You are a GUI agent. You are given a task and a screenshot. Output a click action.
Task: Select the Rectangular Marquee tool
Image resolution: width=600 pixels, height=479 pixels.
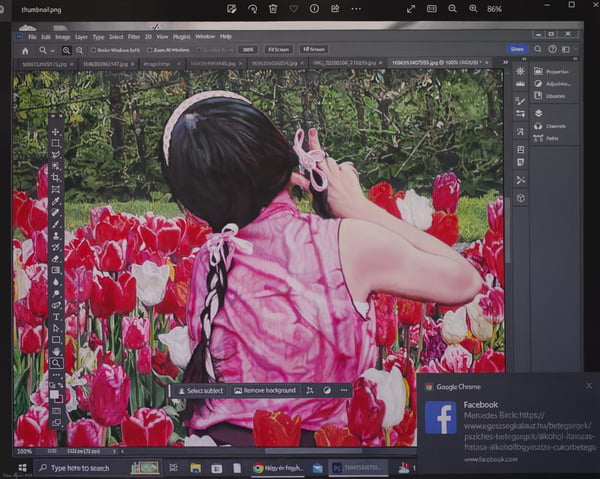tap(56, 143)
